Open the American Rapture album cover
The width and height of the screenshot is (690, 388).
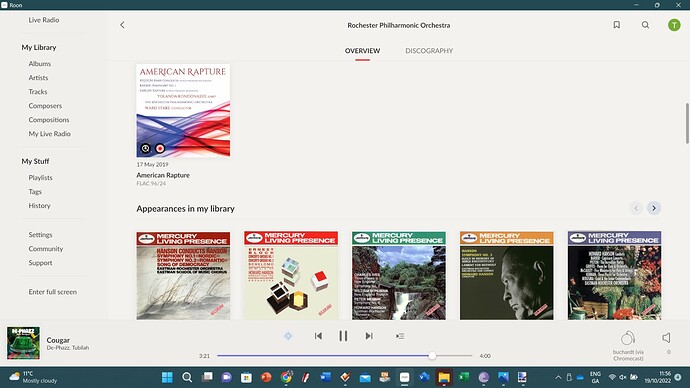point(183,110)
